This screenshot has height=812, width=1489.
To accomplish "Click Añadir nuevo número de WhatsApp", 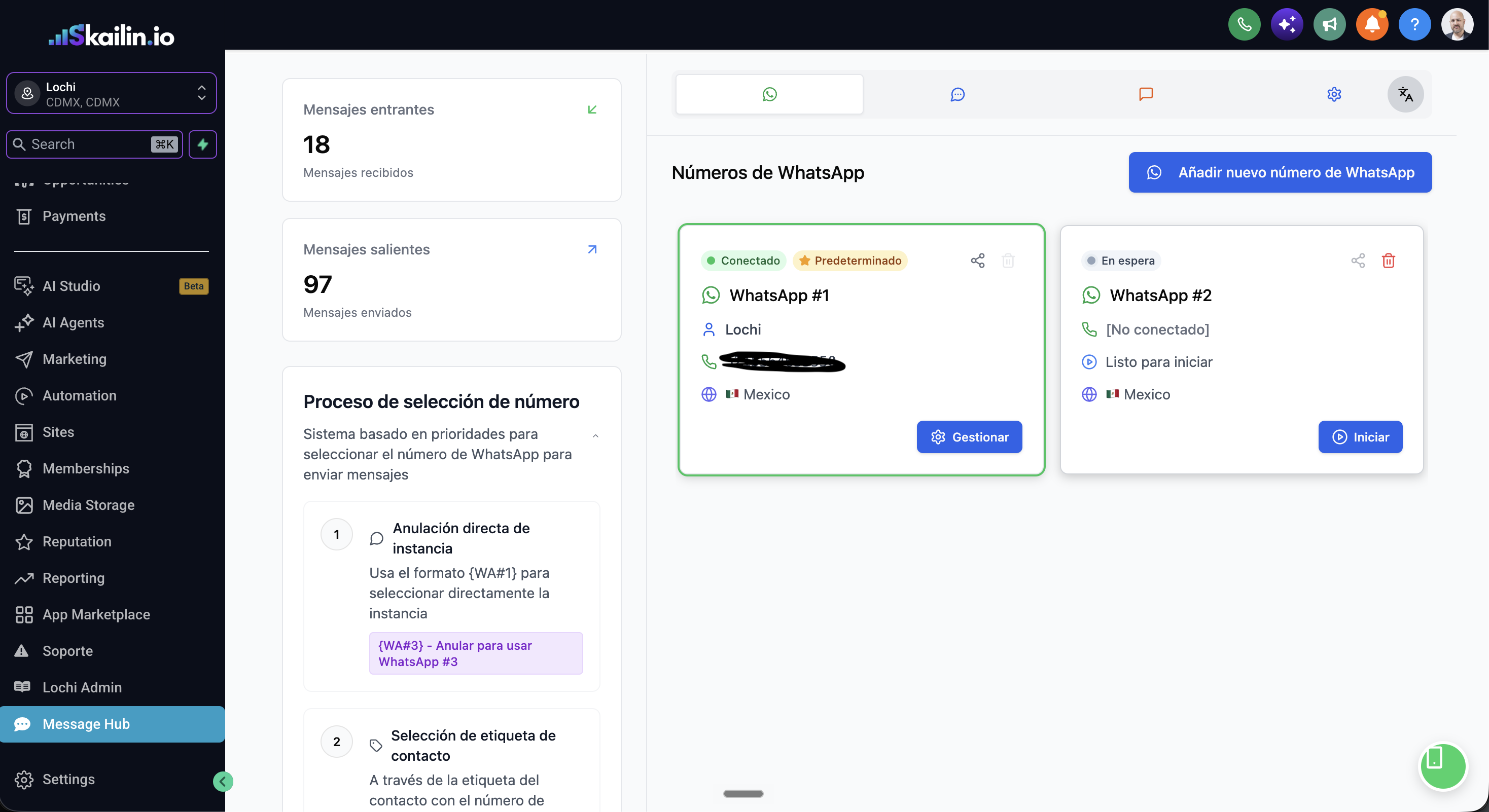I will tap(1280, 172).
